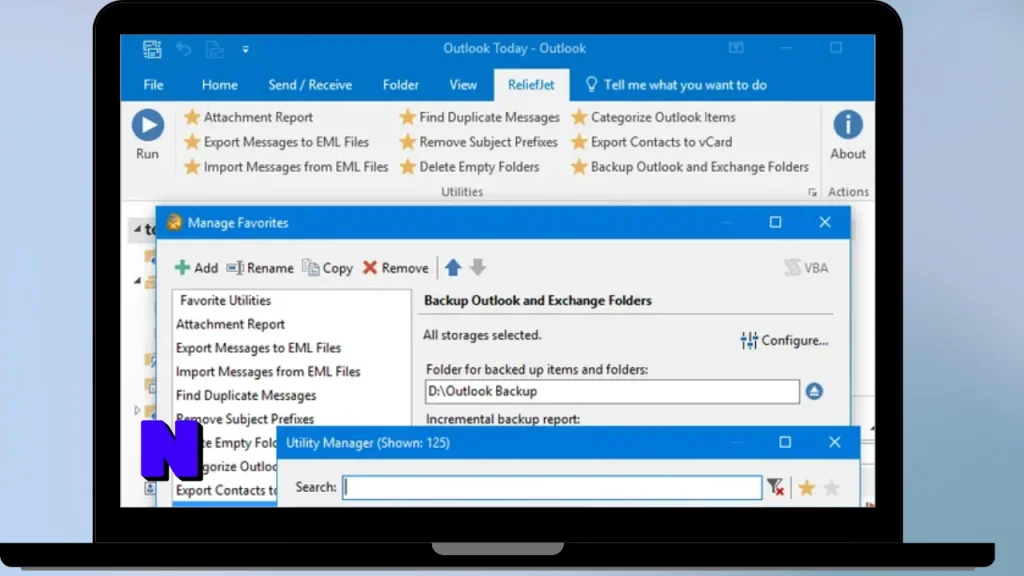Click Export Contacts to vCard in ribbon

tap(652, 142)
